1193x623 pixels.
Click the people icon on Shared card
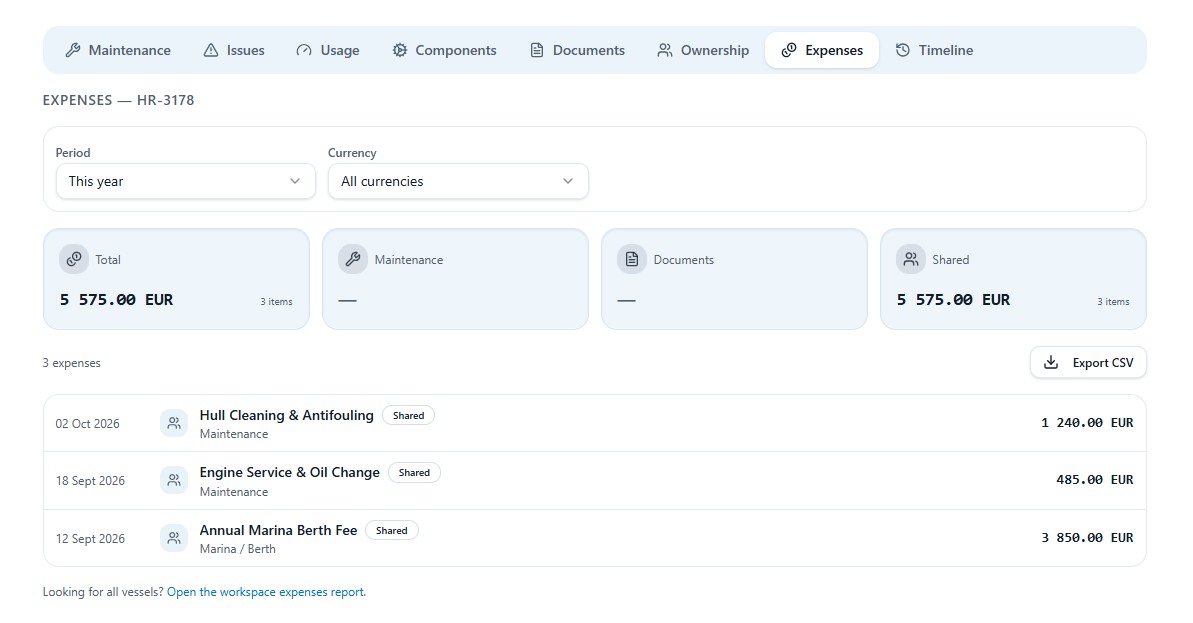[911, 259]
